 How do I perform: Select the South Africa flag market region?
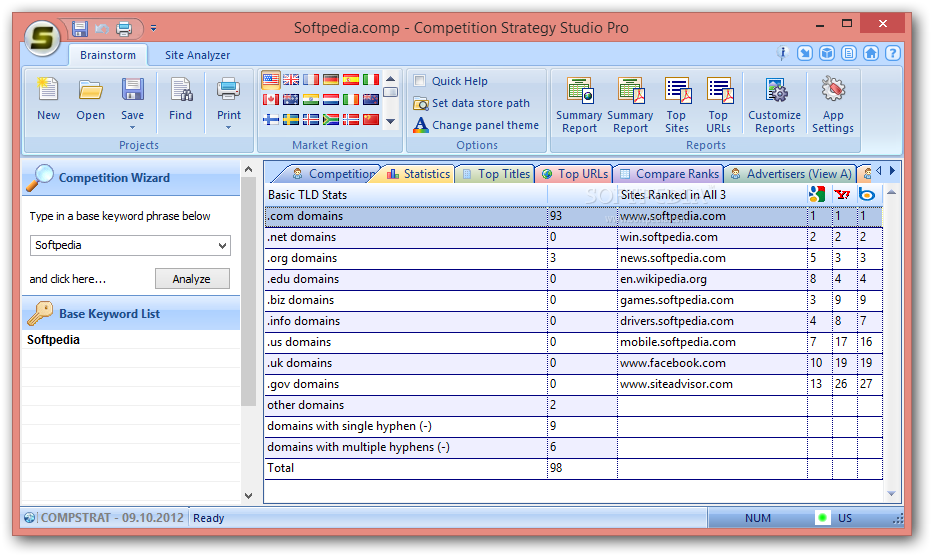click(x=331, y=120)
